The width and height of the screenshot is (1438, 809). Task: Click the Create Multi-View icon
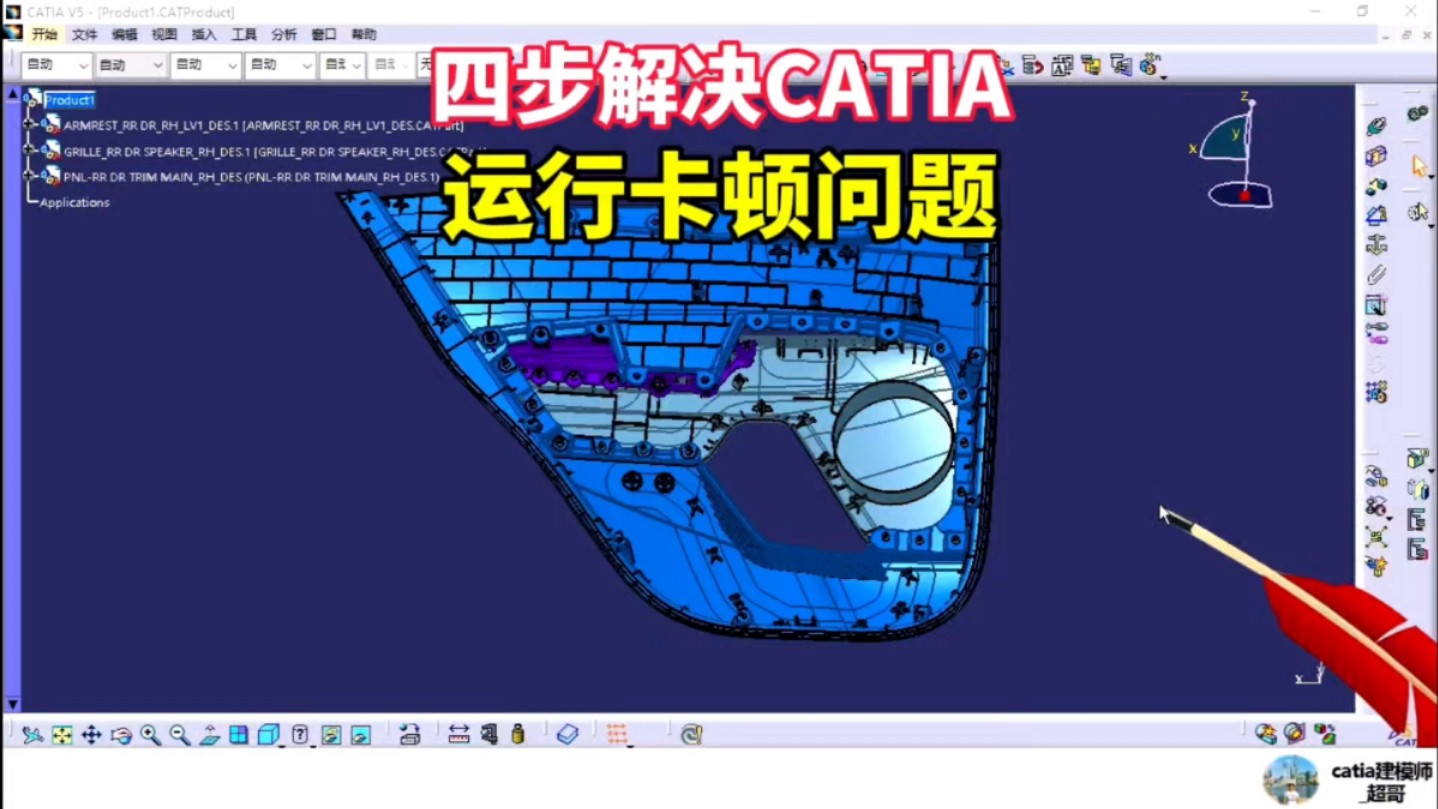click(238, 735)
